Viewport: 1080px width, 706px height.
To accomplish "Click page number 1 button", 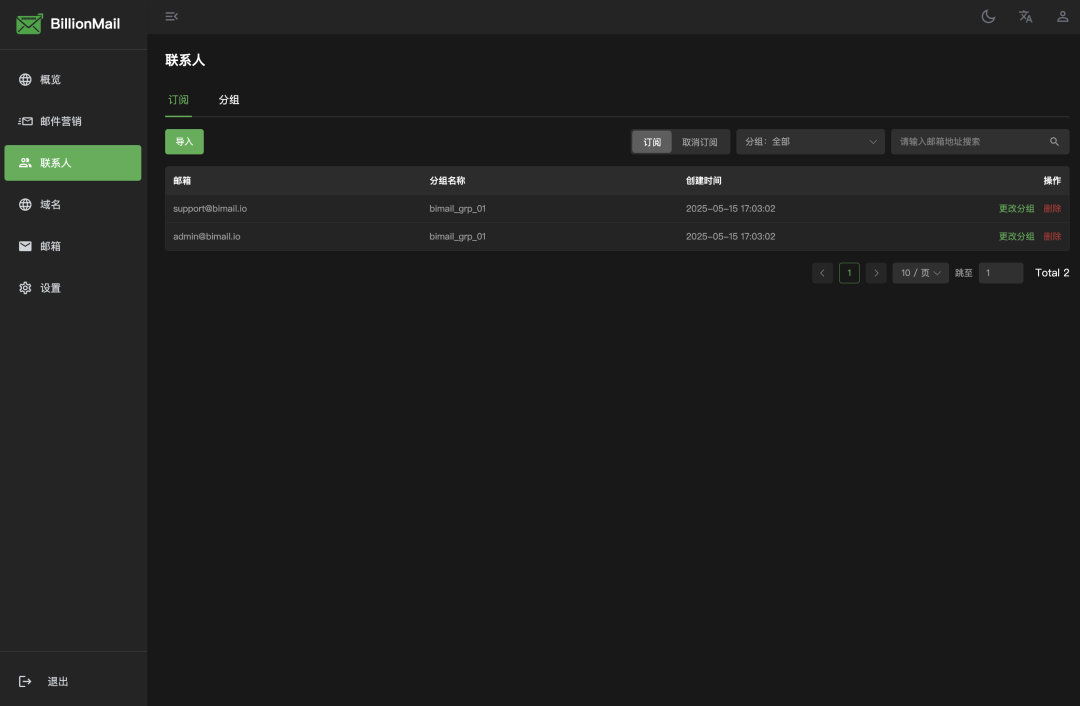I will pos(849,273).
